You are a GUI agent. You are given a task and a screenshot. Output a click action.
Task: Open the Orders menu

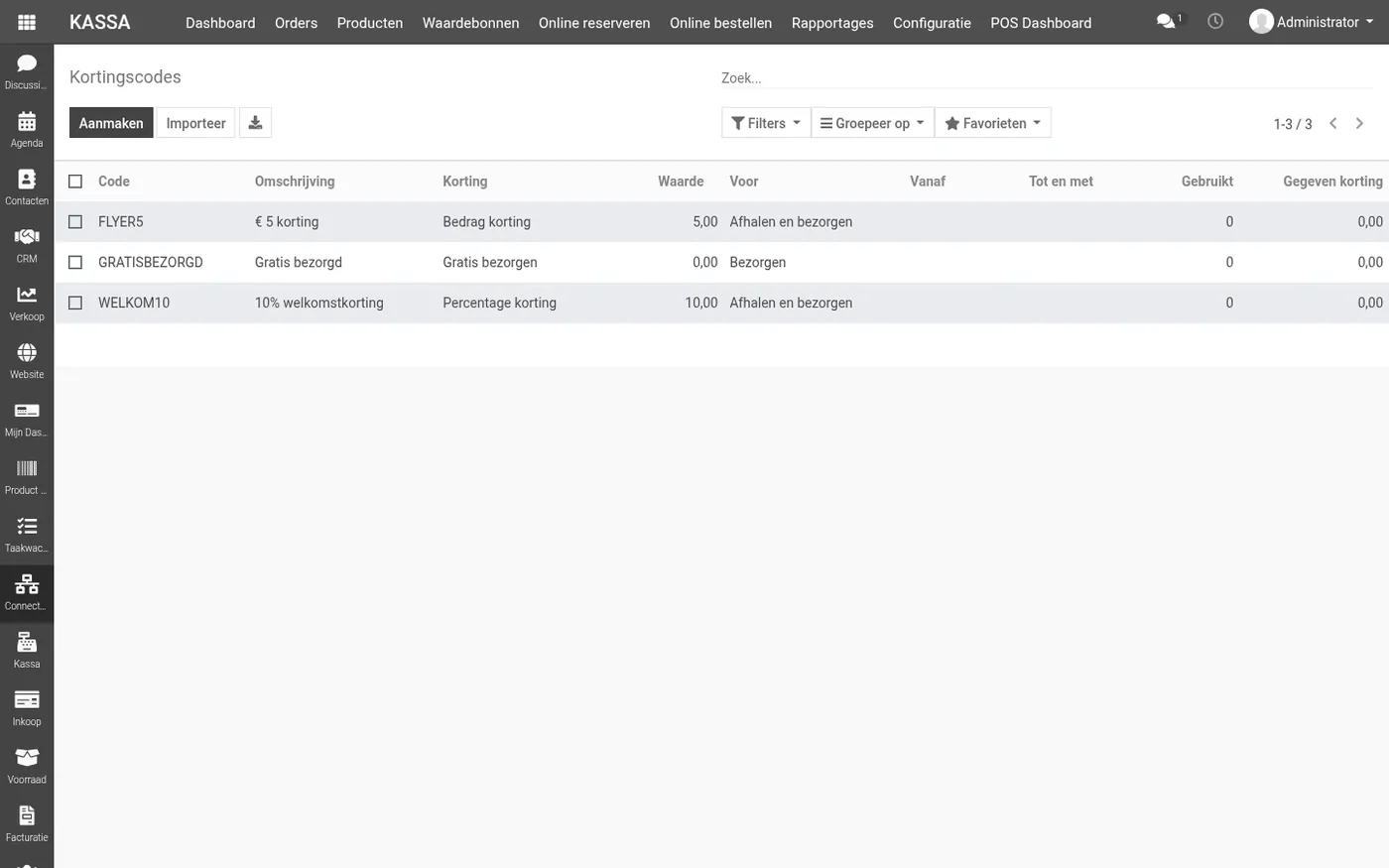pyautogui.click(x=296, y=22)
